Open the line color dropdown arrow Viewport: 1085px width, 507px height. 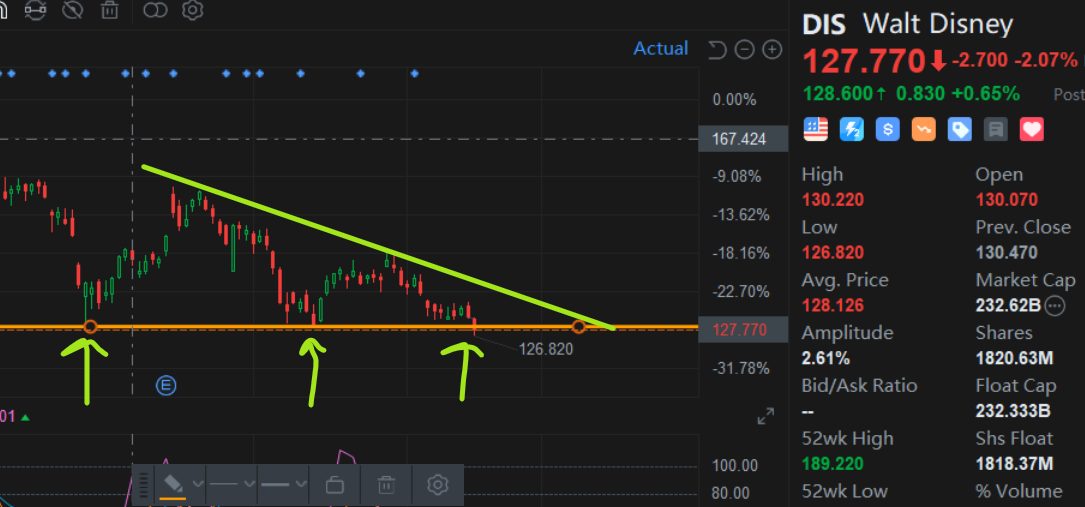[197, 484]
